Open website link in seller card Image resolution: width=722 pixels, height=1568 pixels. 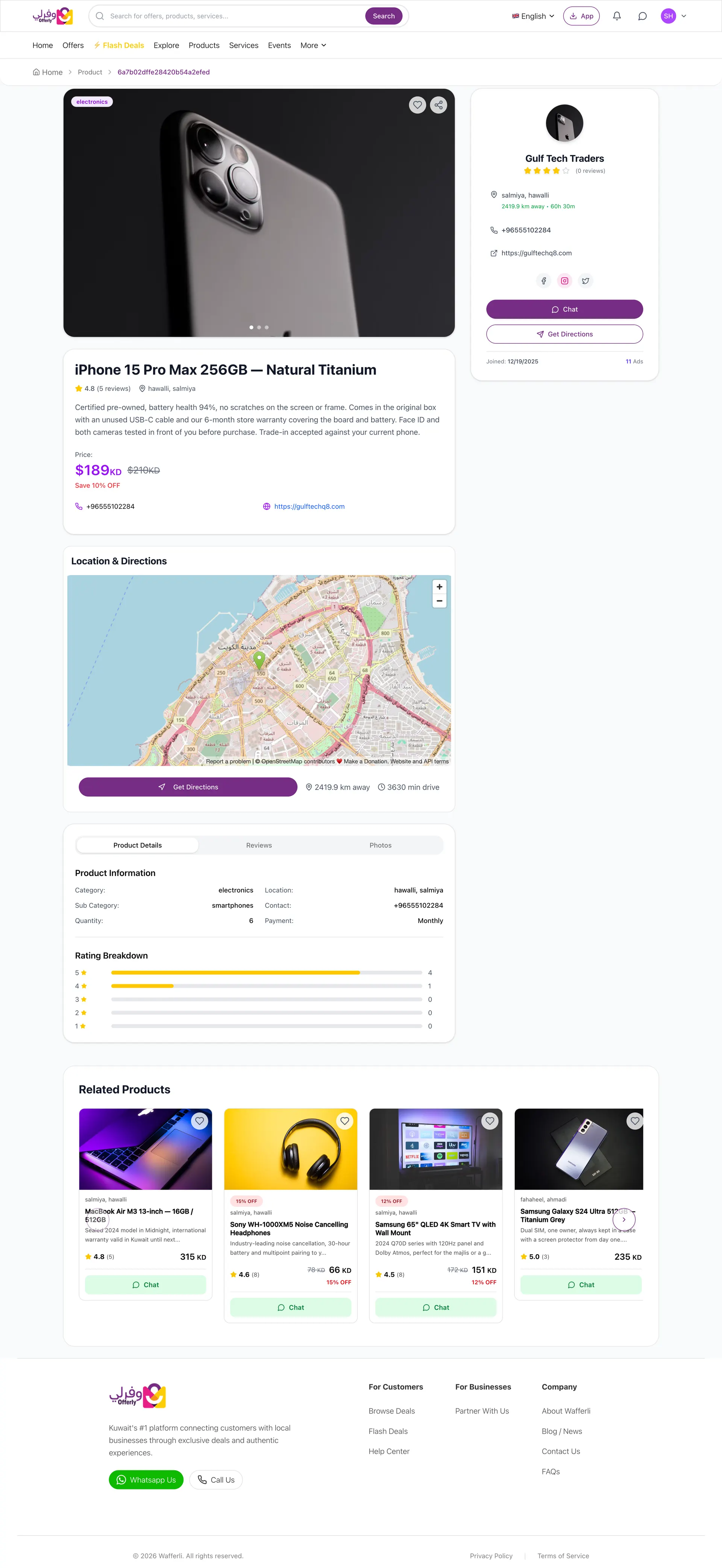pyautogui.click(x=536, y=253)
